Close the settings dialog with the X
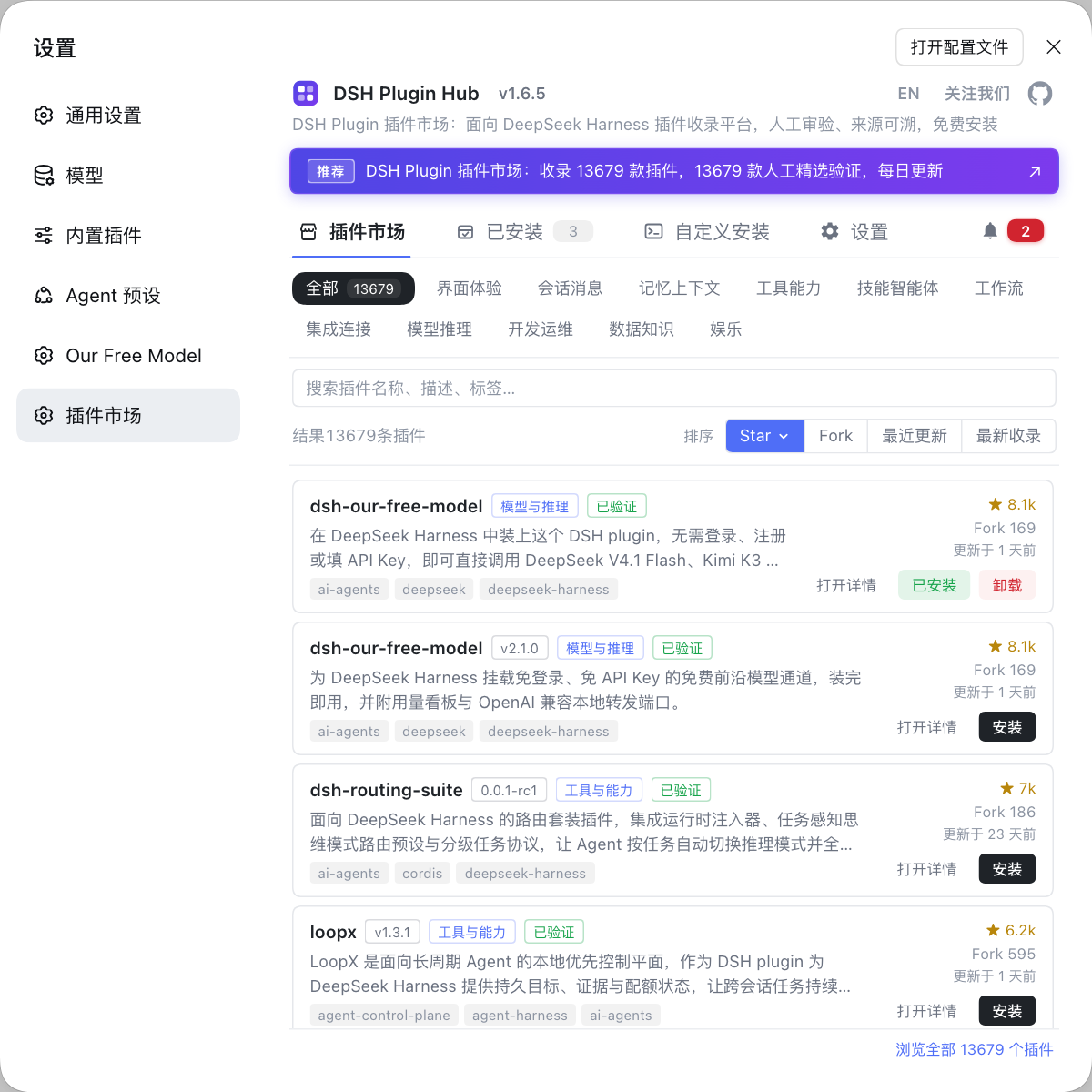Image resolution: width=1092 pixels, height=1092 pixels. tap(1054, 47)
